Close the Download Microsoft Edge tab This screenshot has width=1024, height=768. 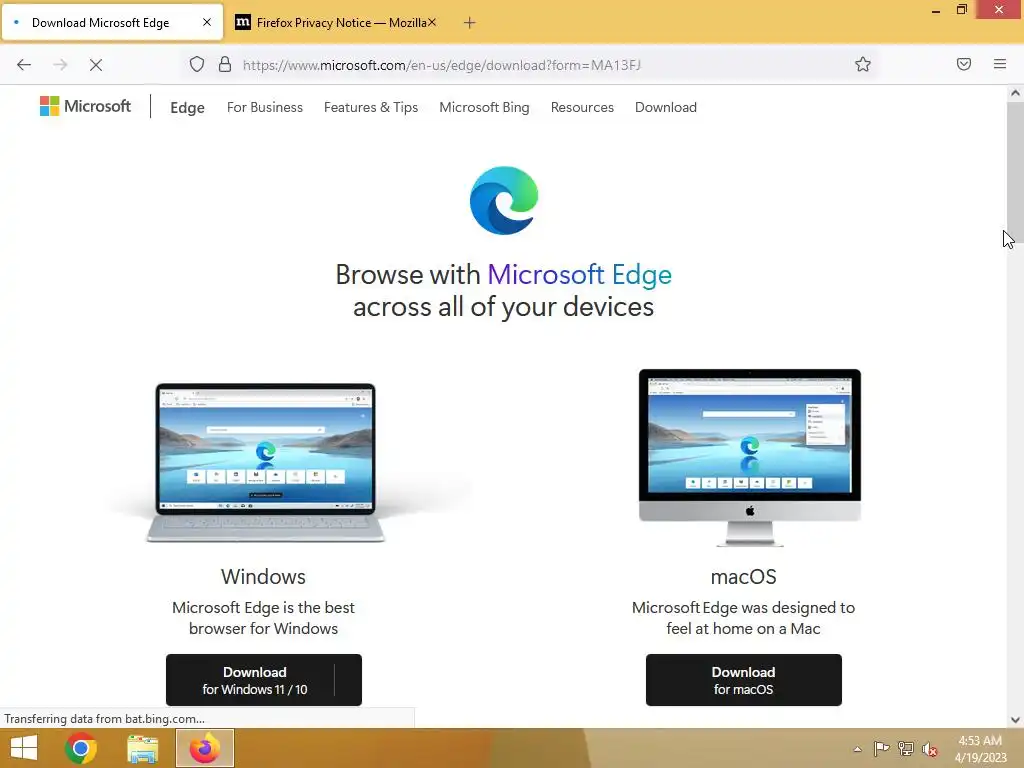[206, 22]
